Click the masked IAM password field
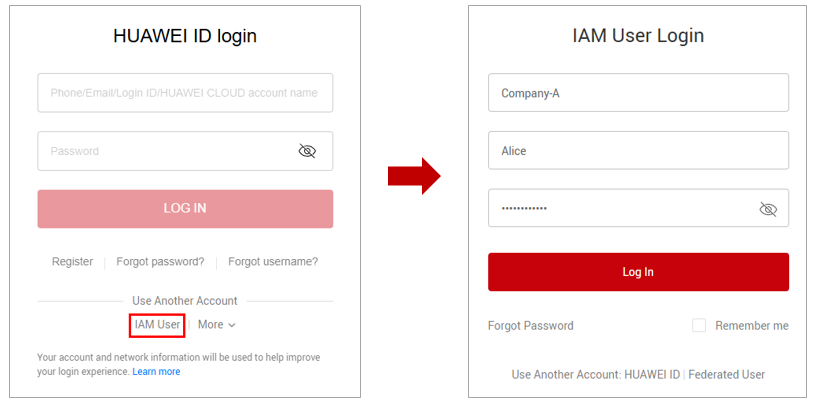This screenshot has width=819, height=405. pyautogui.click(x=638, y=208)
